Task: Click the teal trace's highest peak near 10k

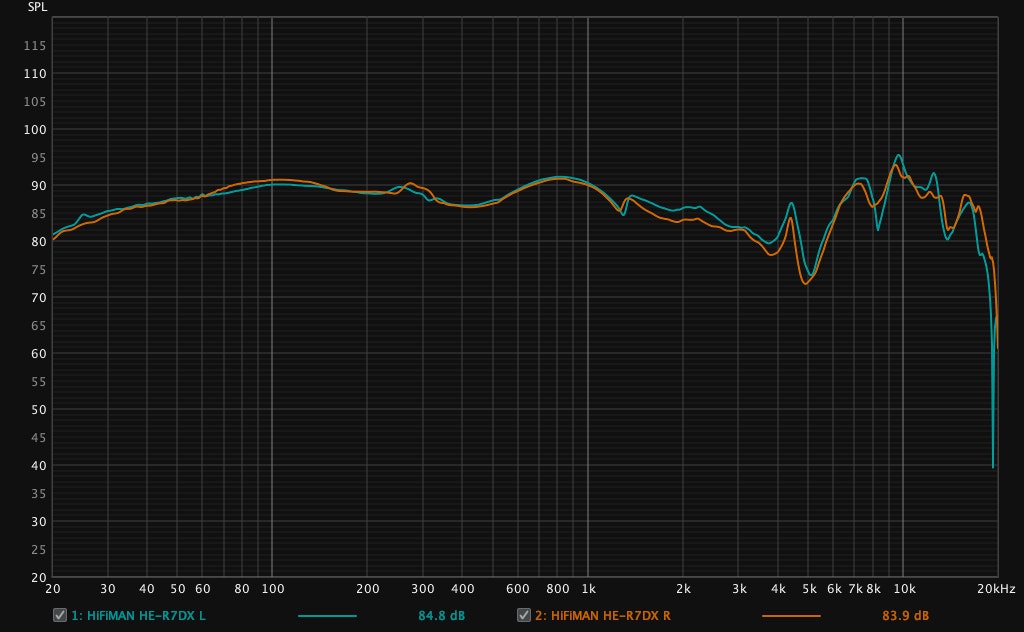Action: [x=898, y=155]
